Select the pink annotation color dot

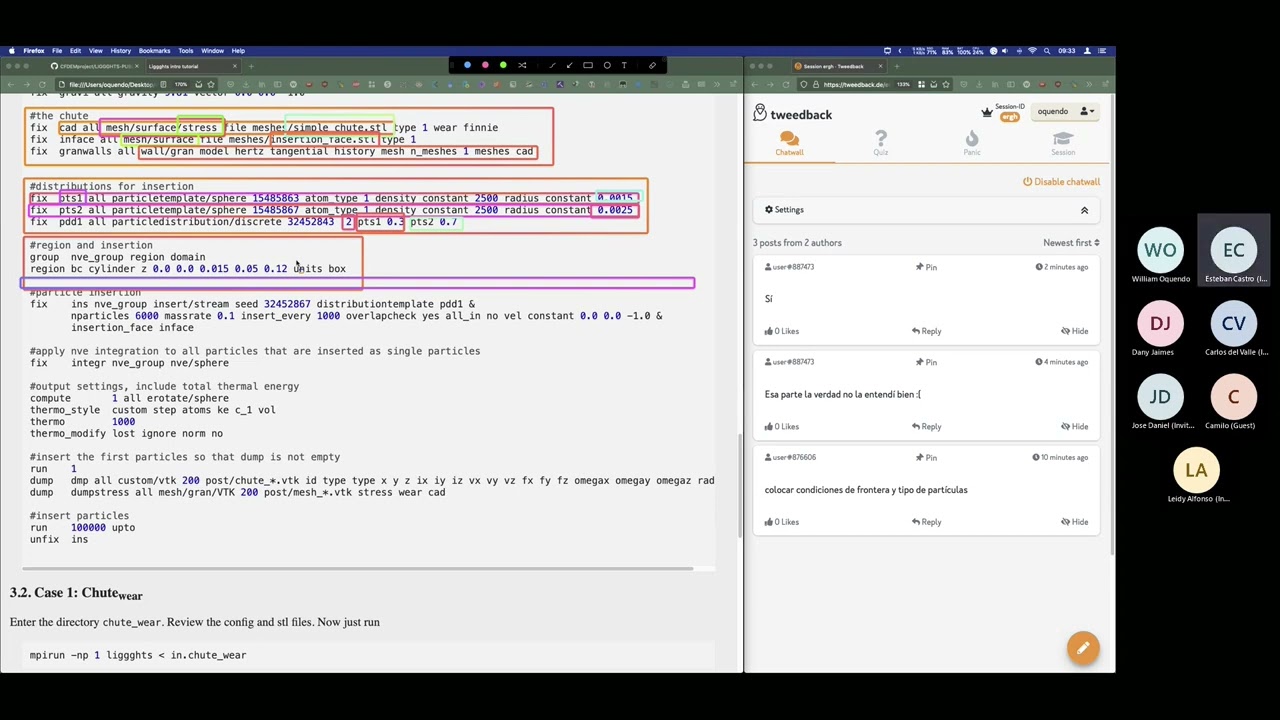point(485,66)
